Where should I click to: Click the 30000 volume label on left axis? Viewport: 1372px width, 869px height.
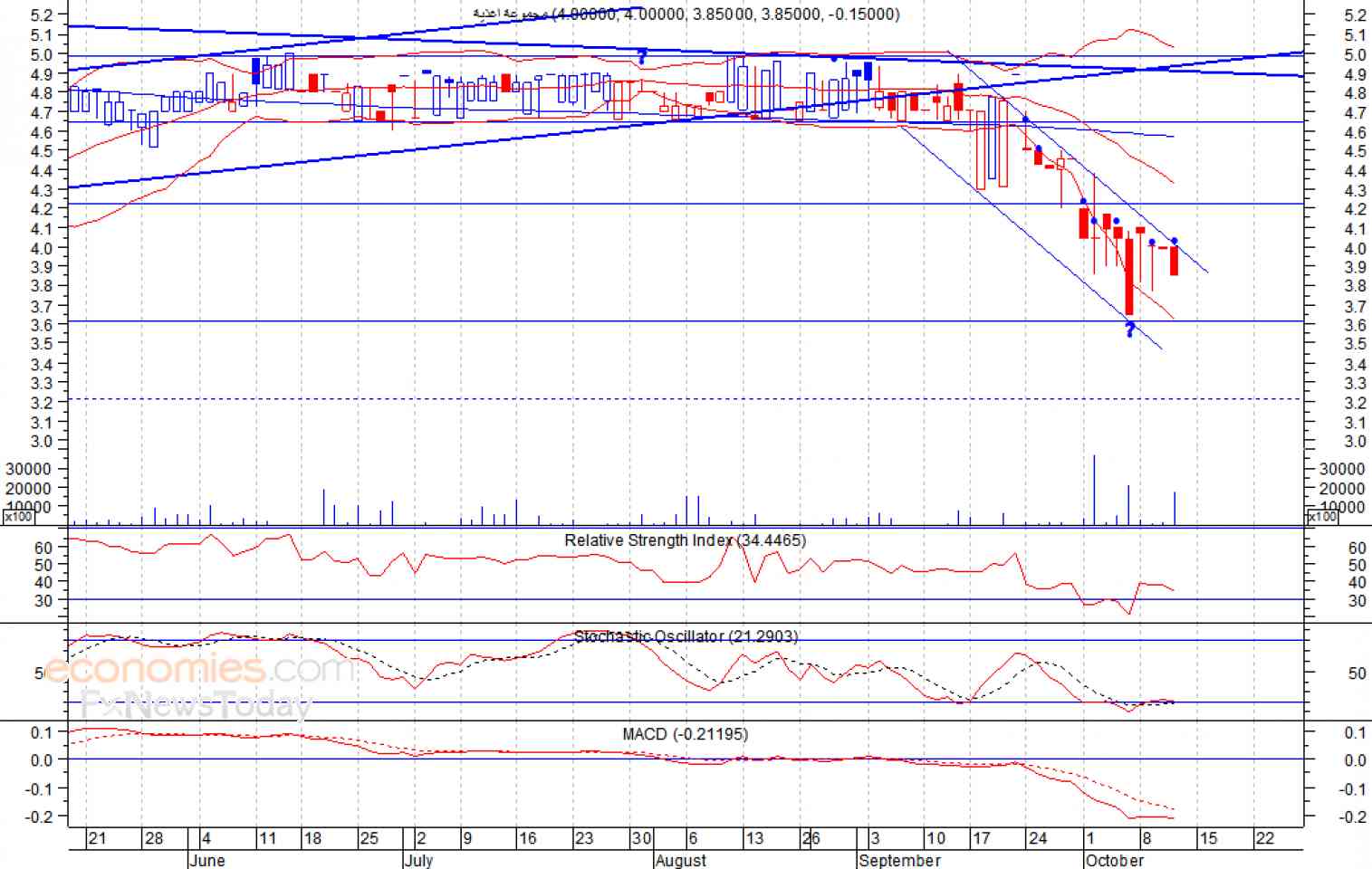27,469
